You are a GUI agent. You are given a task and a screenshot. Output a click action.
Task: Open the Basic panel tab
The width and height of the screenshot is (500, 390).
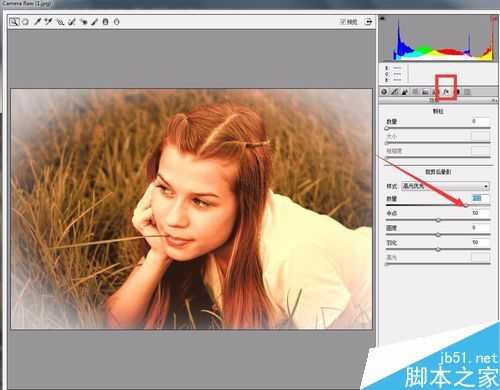click(x=384, y=92)
